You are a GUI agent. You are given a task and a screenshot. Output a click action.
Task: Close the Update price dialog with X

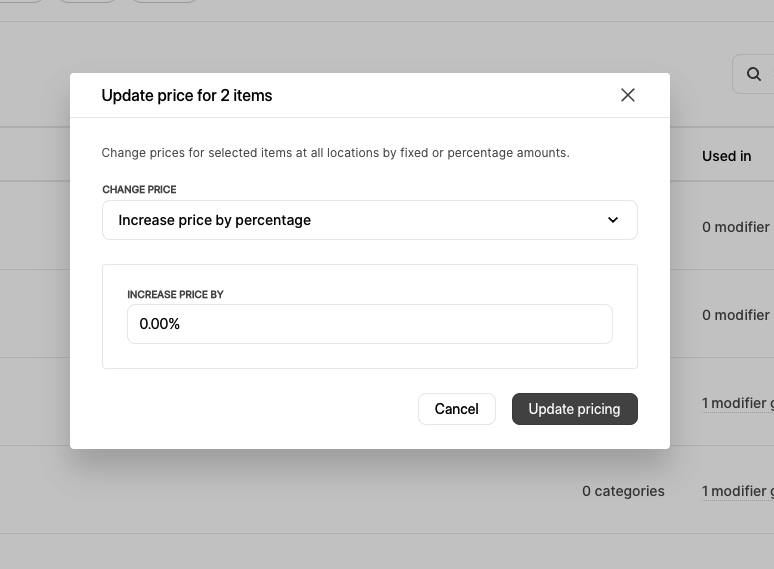627,95
